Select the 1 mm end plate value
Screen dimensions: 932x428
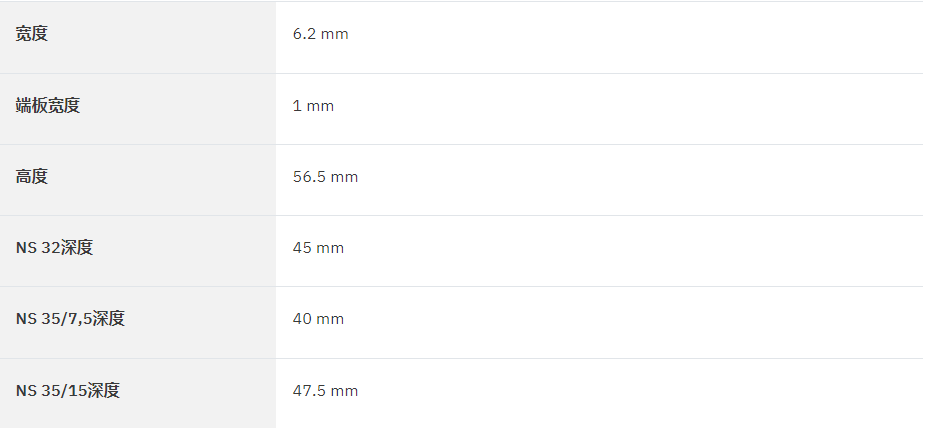[313, 106]
